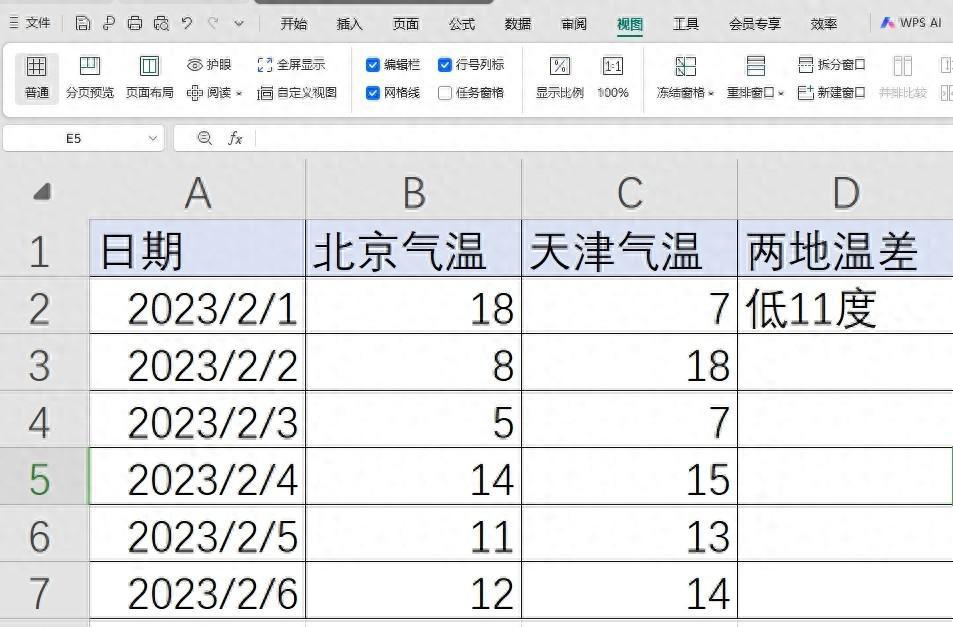Switch to 页面布局 view

tap(150, 78)
